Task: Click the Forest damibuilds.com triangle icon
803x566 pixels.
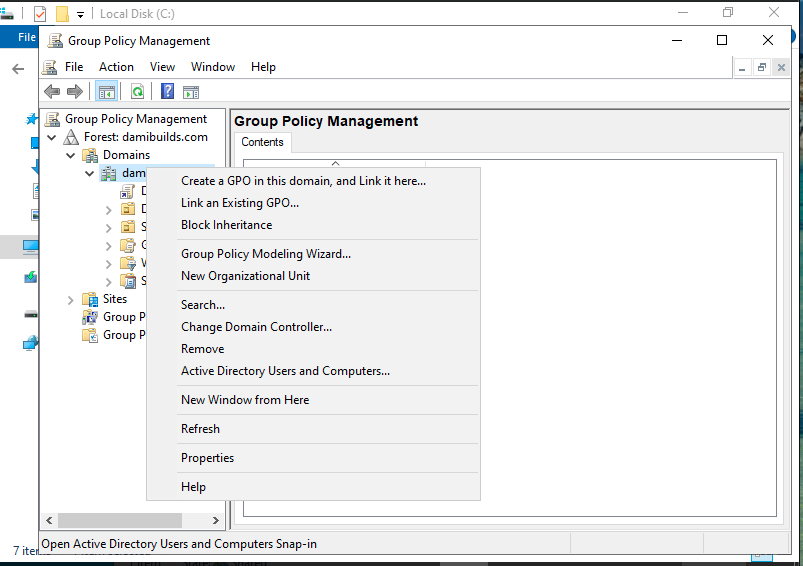Action: point(71,137)
